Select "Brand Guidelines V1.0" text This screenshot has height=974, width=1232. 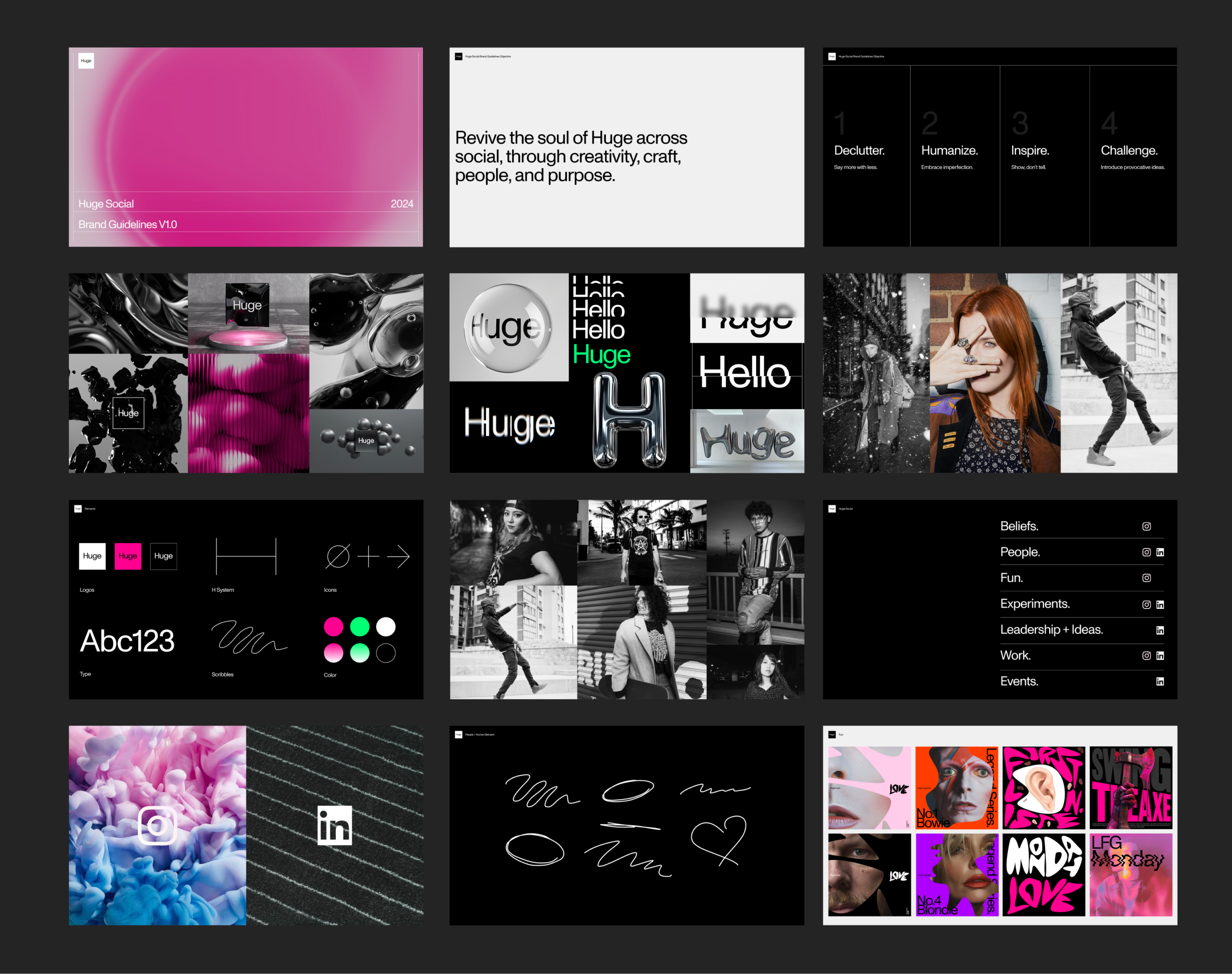pyautogui.click(x=128, y=225)
